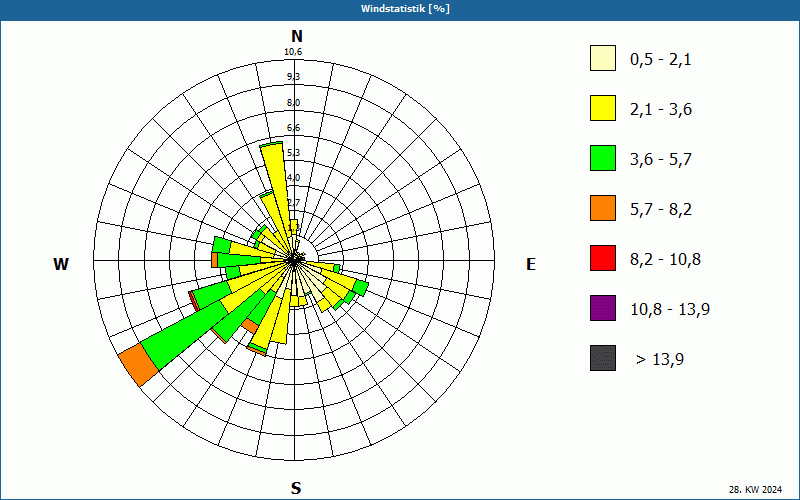Click the '8,0' axis scale value
800x500 pixels.
click(293, 103)
